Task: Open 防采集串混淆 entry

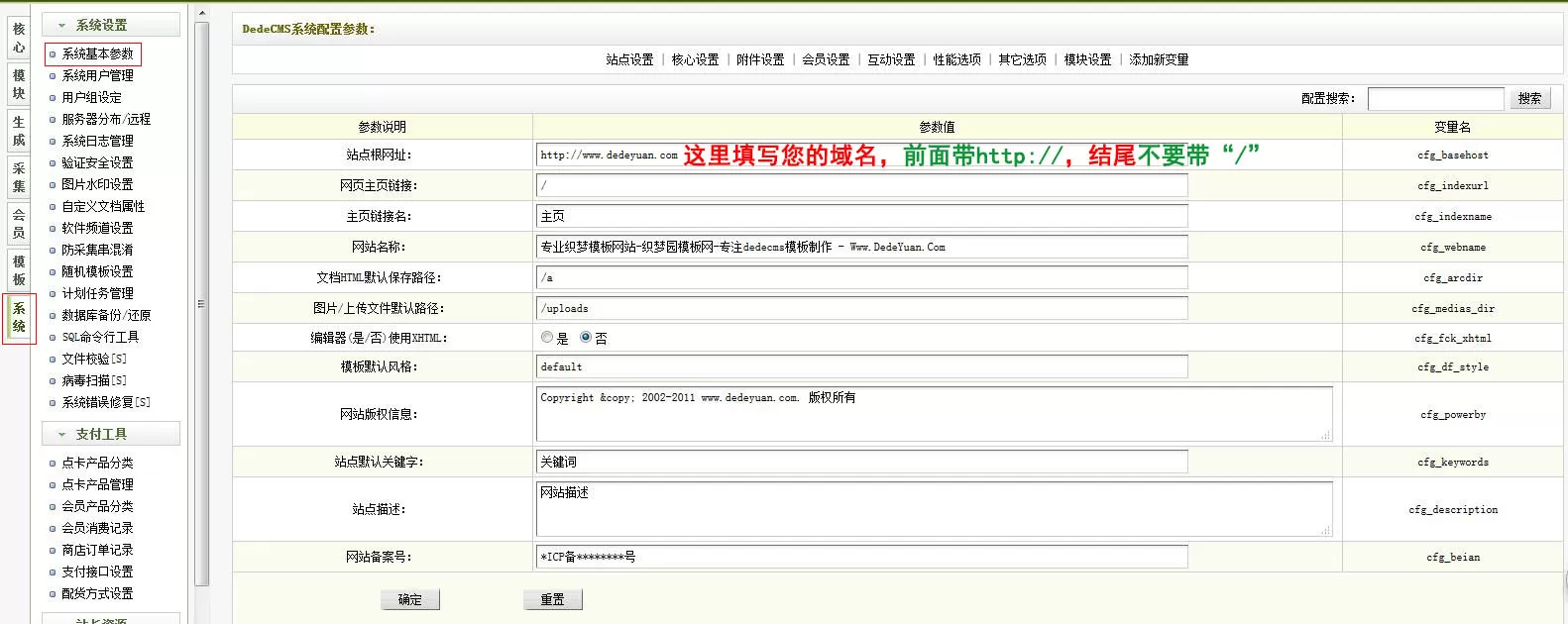Action: tap(97, 250)
